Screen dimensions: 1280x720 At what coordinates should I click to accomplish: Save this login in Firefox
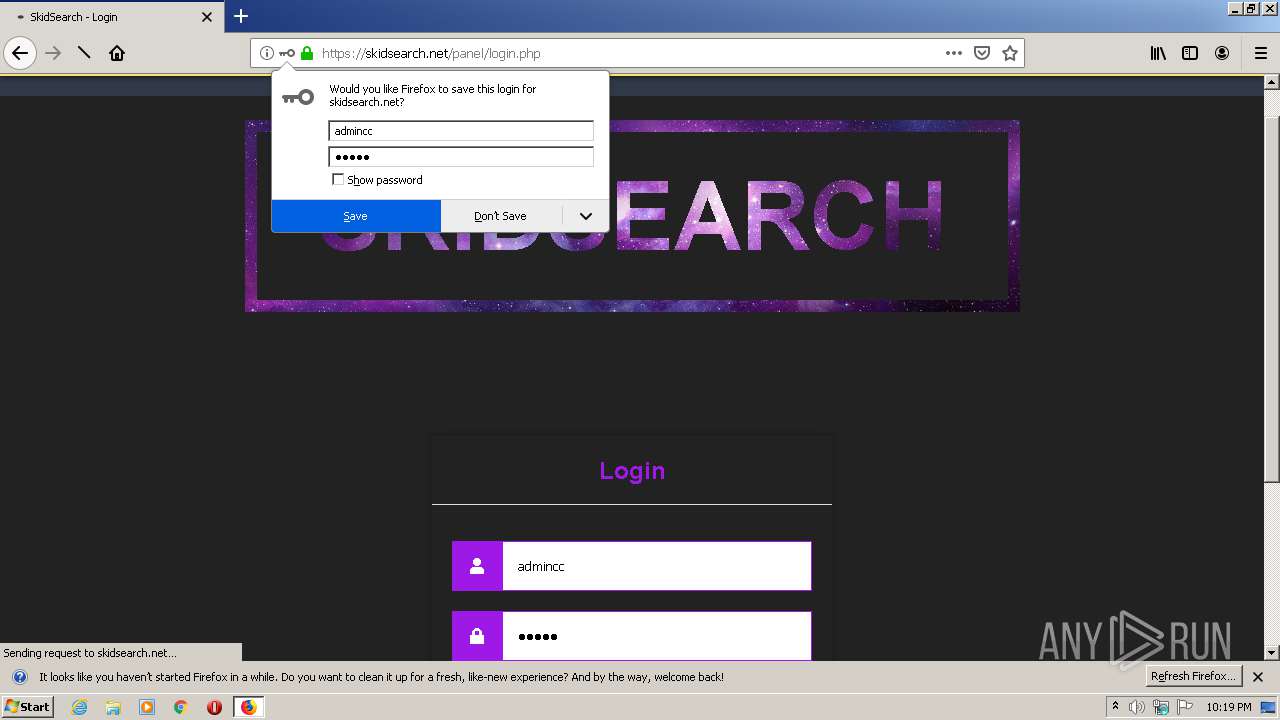(x=356, y=216)
